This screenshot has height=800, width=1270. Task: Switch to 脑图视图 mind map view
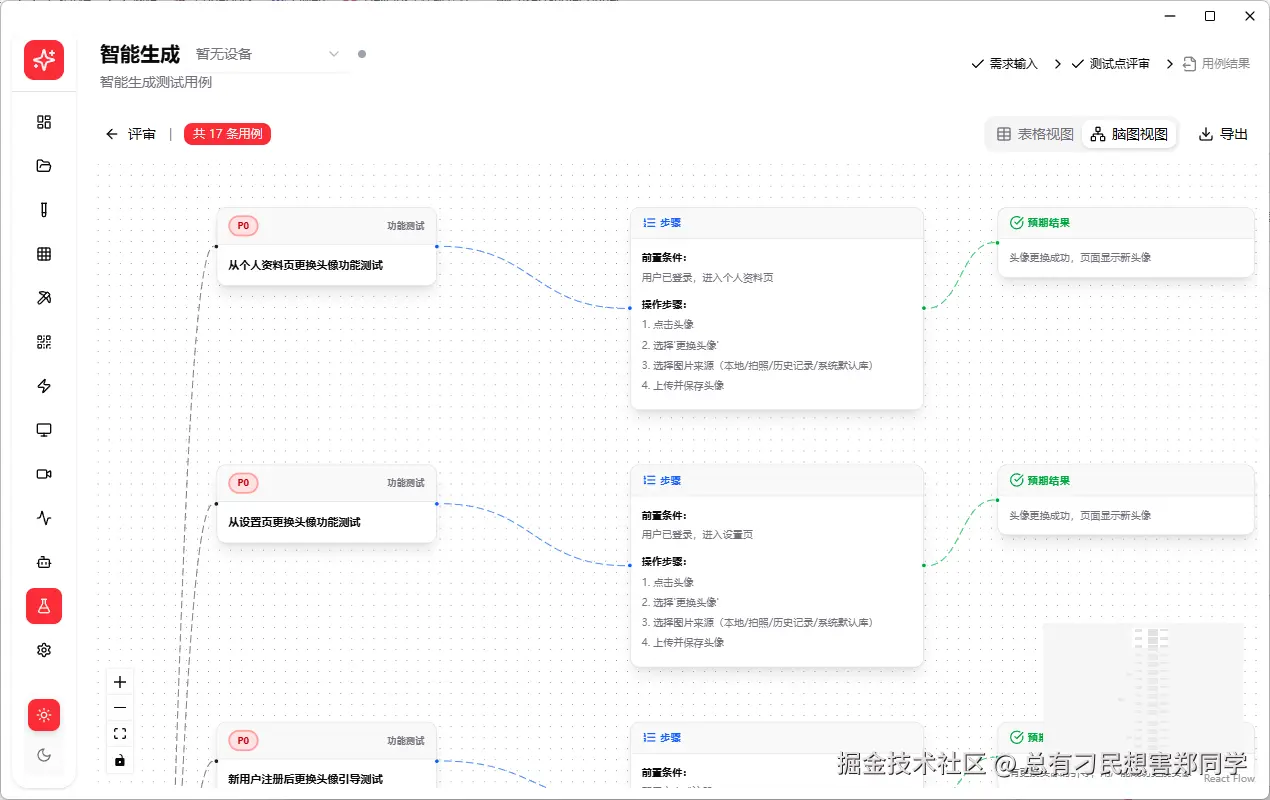1129,134
